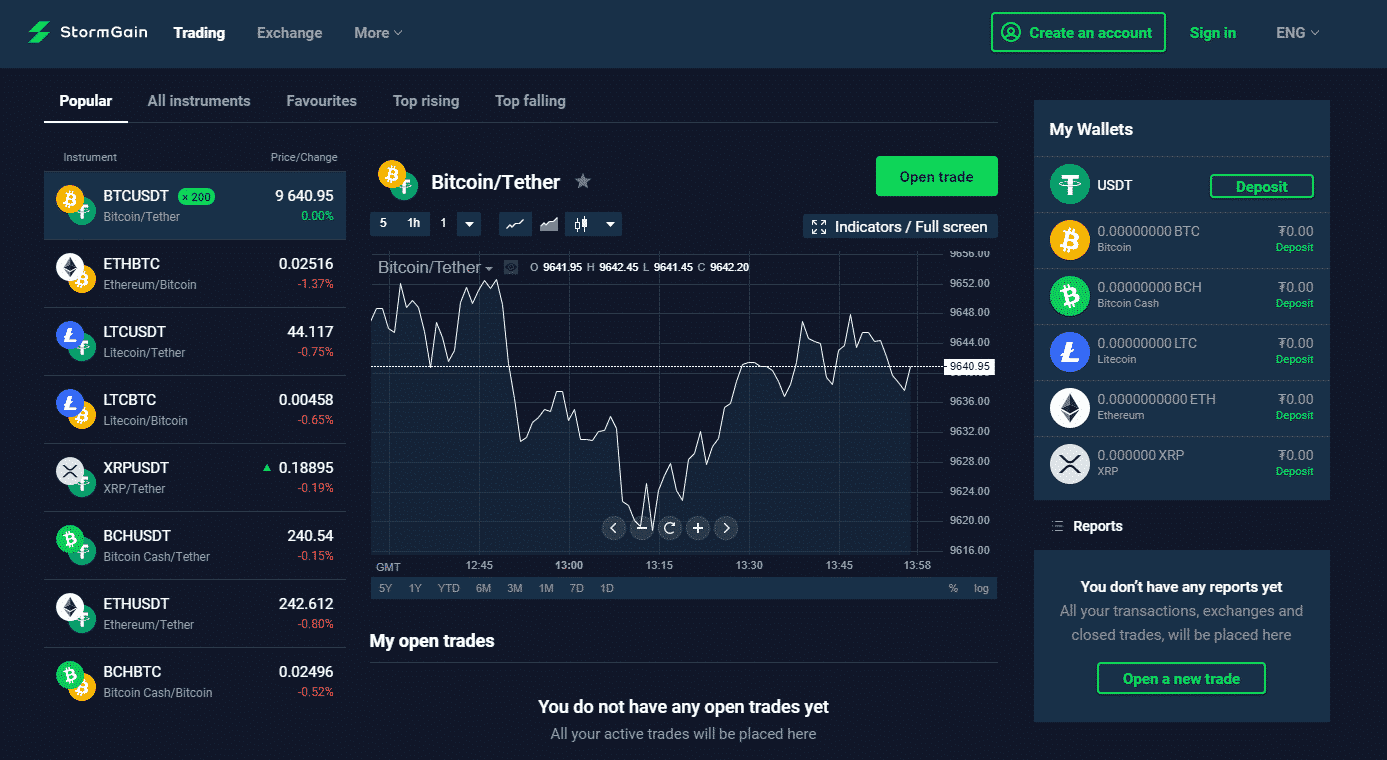
Task: Select the BCHBTC instrument row
Action: point(195,681)
